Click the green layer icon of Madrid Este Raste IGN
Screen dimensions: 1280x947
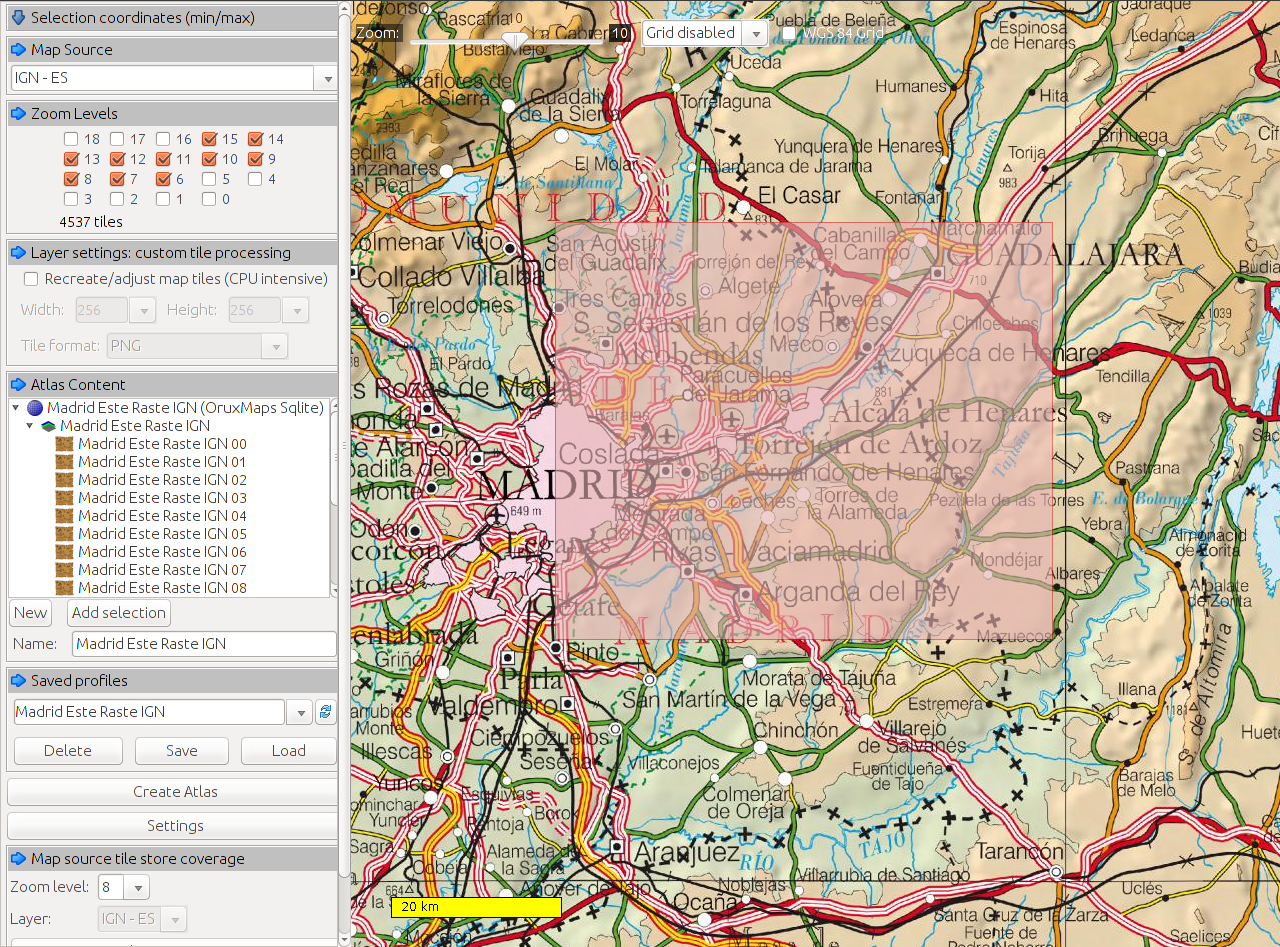pyautogui.click(x=48, y=425)
